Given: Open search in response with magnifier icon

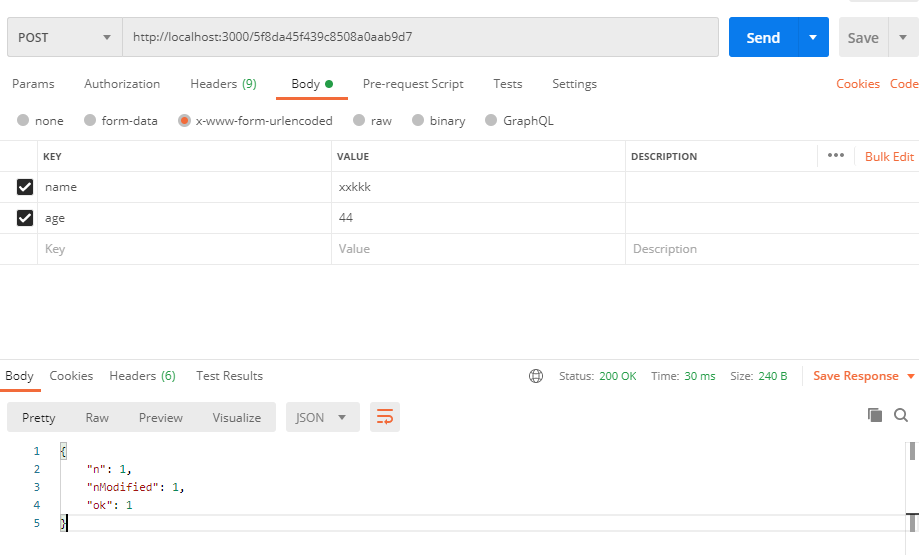Looking at the screenshot, I should tap(901, 415).
